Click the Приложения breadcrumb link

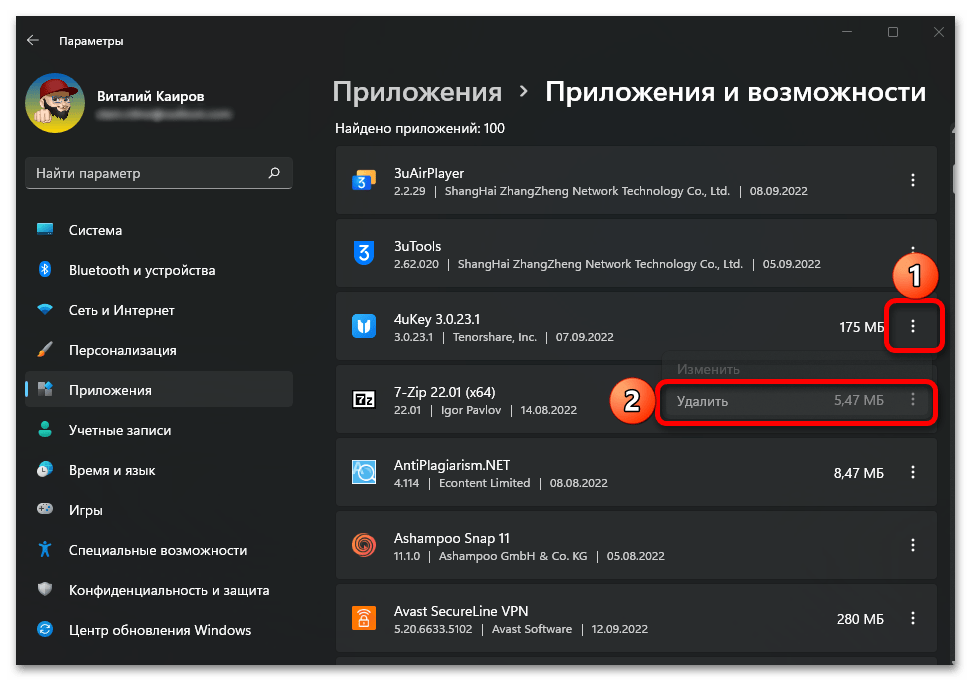coord(417,92)
